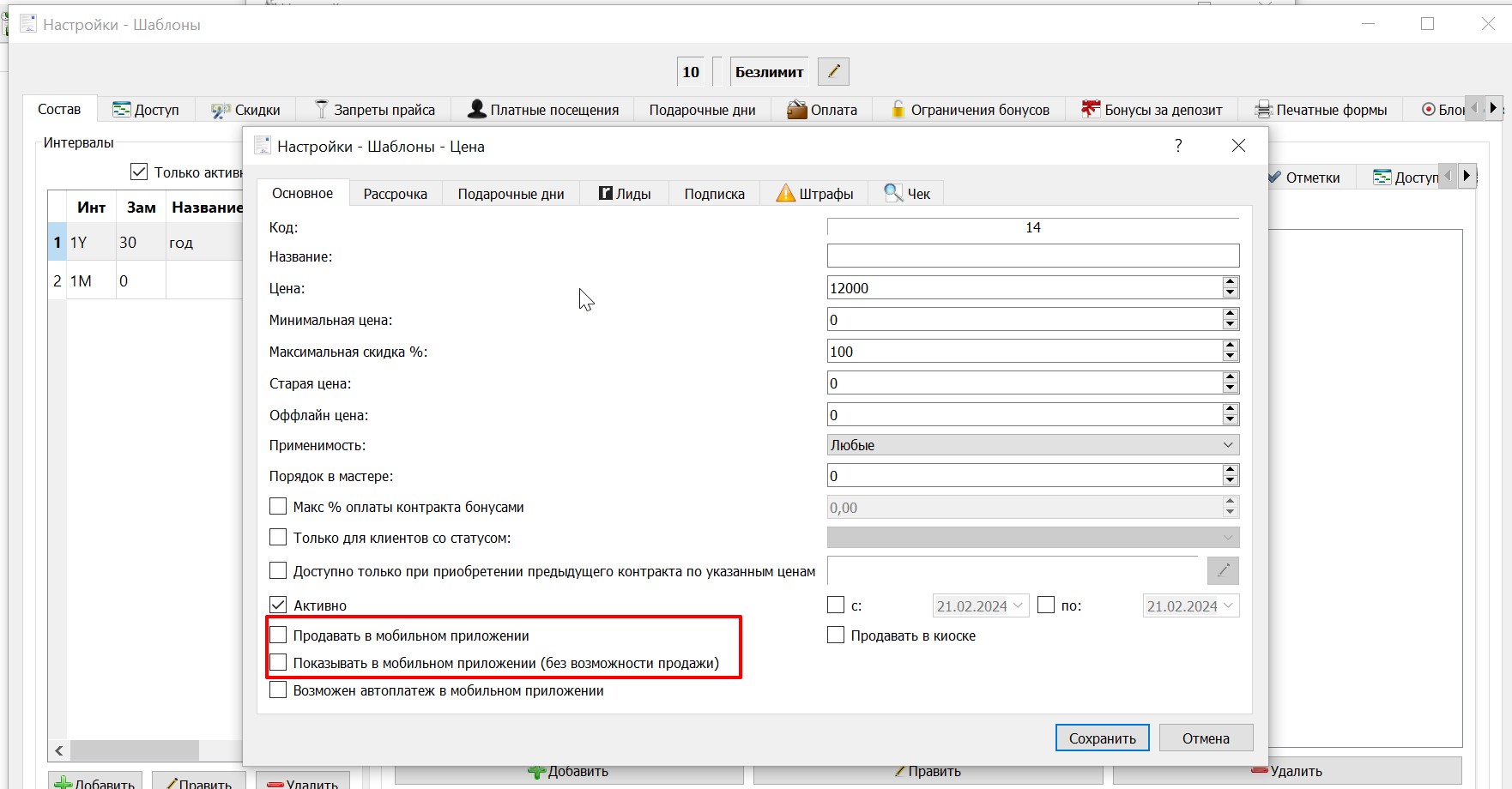Viewport: 1512px width, 789px height.
Task: Expand the Применимость dropdown
Action: pyautogui.click(x=1033, y=445)
